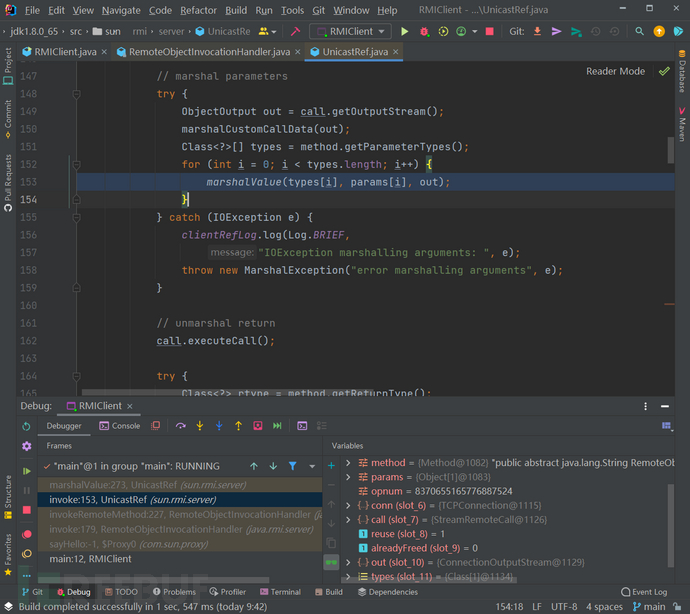Click the Git Push green icon
Screen dimensions: 690x614
point(576,31)
